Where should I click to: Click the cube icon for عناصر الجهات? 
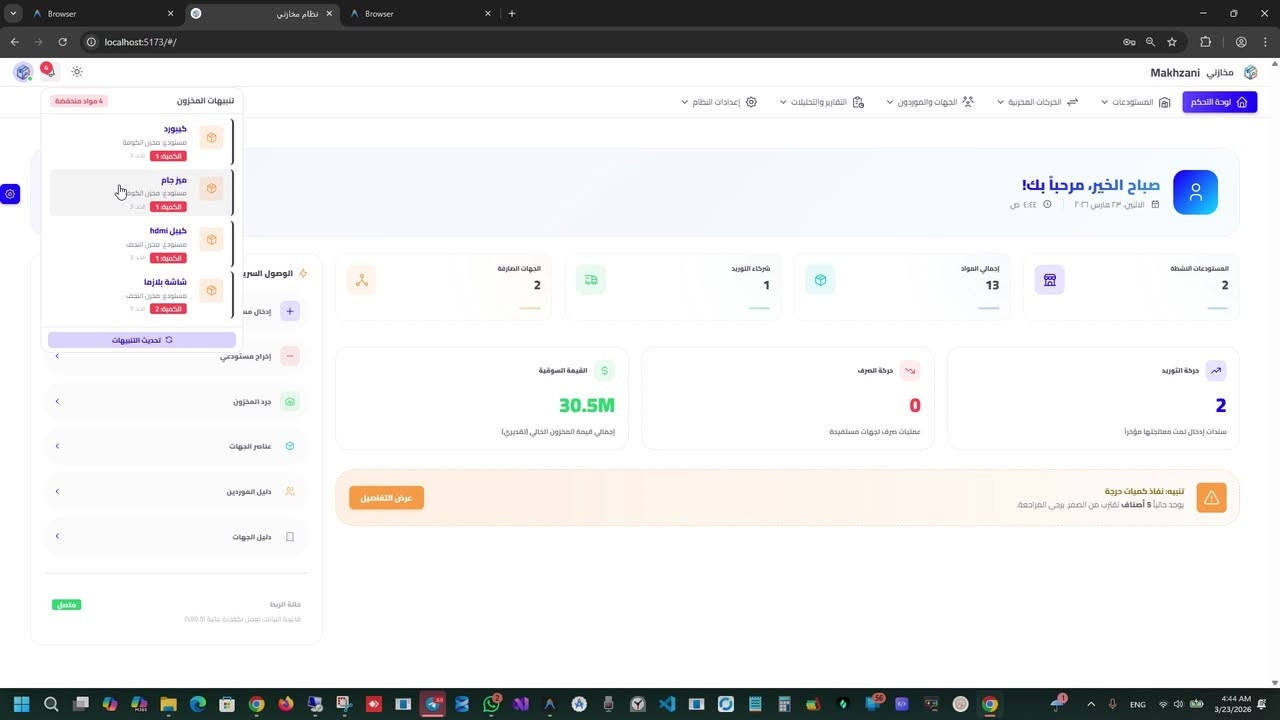(290, 446)
